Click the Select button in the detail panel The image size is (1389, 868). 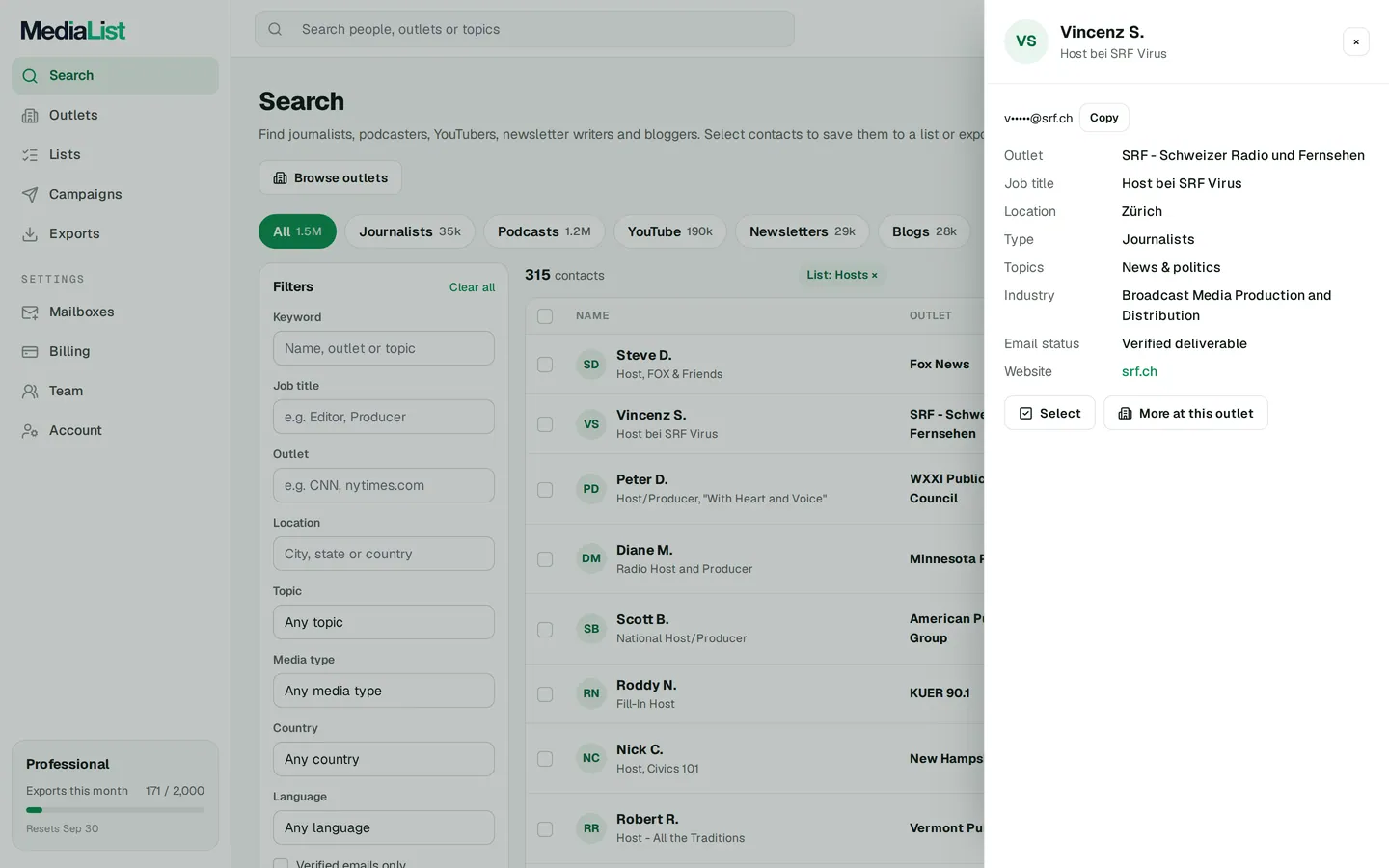[1049, 413]
